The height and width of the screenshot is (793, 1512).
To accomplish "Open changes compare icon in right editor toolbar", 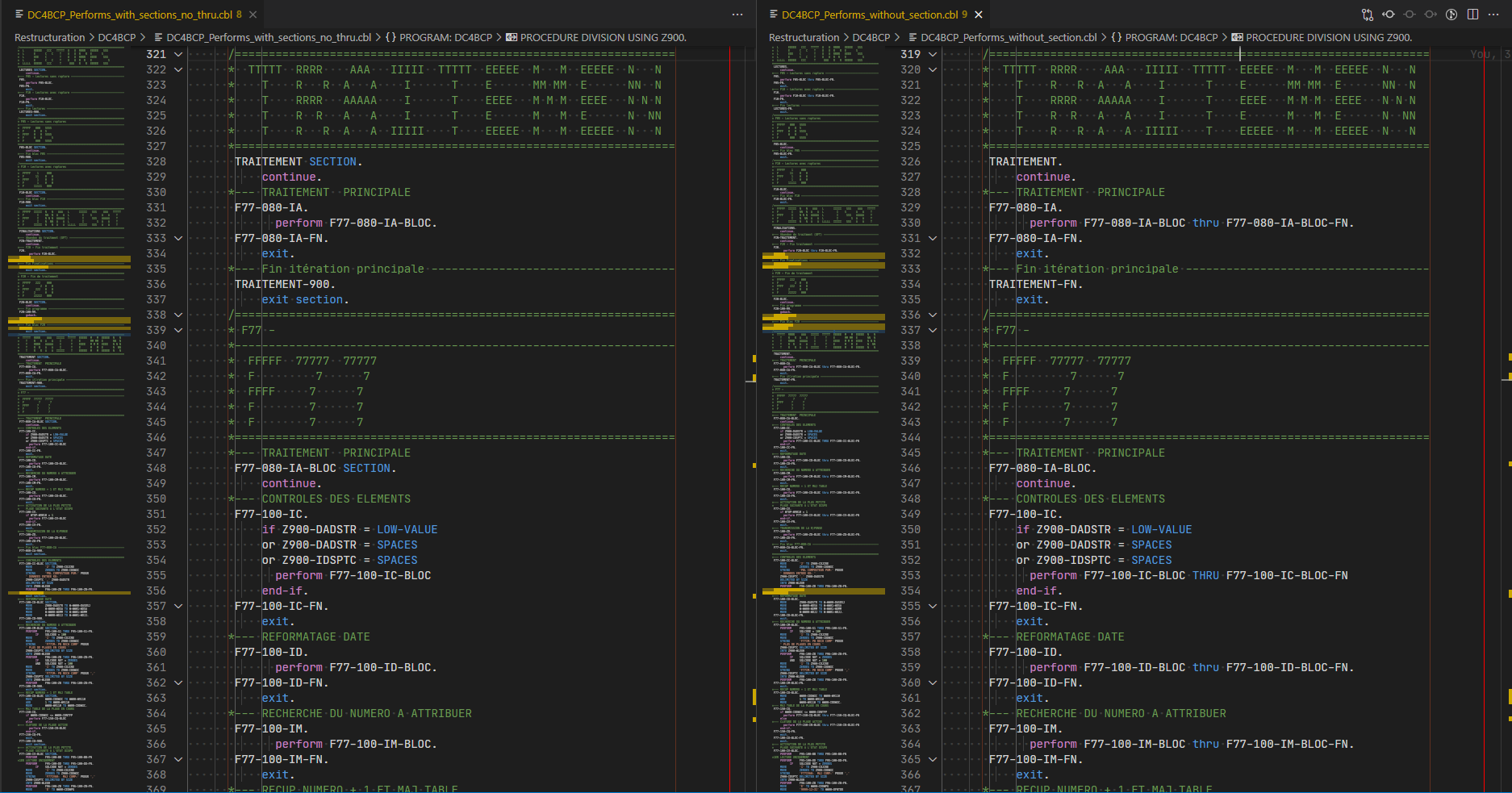I will (x=1368, y=15).
